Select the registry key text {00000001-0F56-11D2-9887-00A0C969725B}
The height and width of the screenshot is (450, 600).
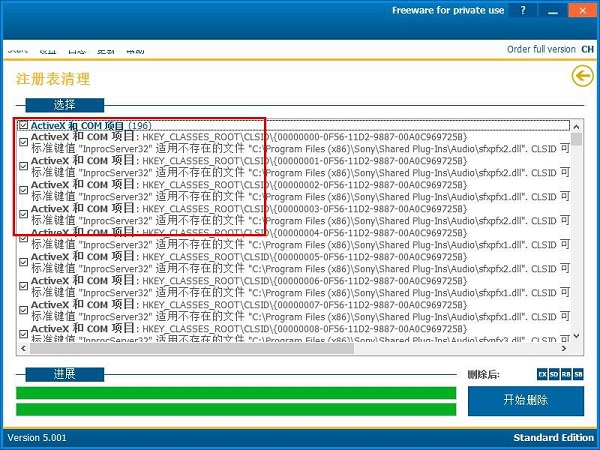pos(371,161)
